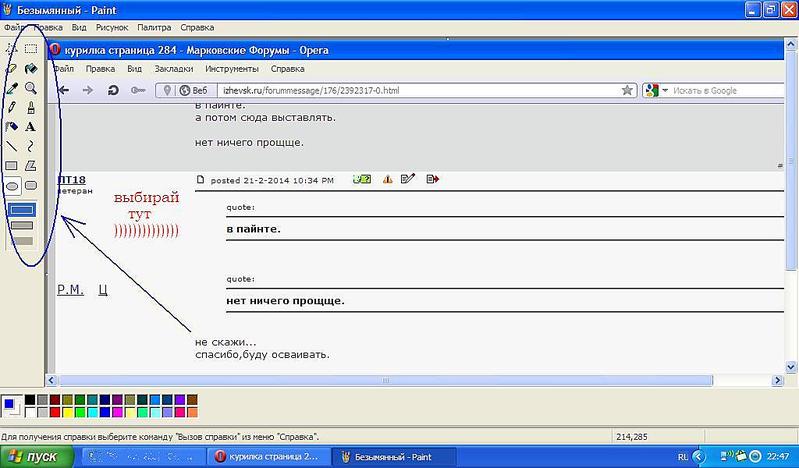Pick the dark red color swatch
799x468 pixels.
[x=55, y=400]
